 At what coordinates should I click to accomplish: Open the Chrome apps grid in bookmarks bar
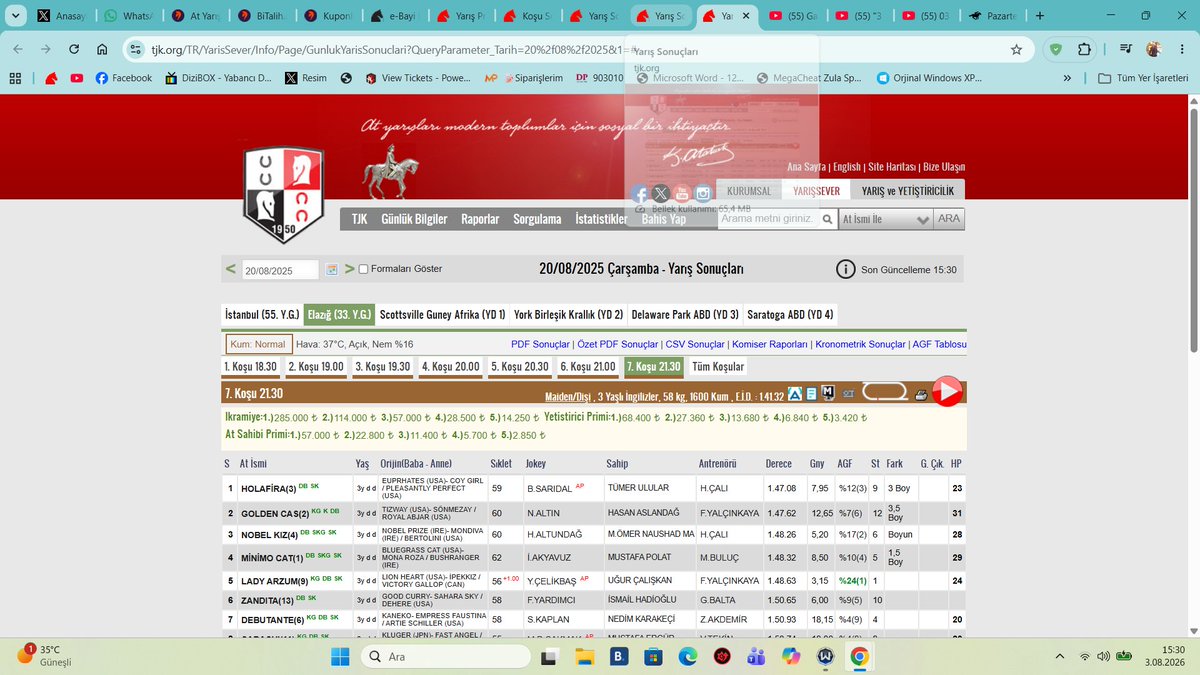click(14, 78)
